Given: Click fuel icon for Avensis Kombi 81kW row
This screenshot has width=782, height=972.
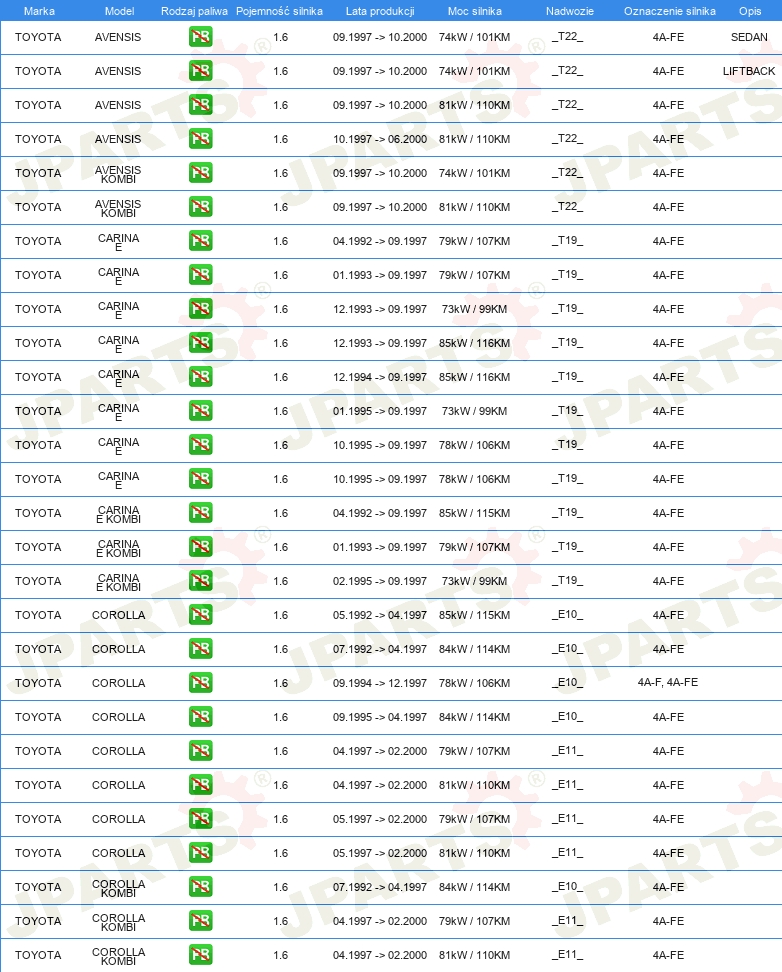Looking at the screenshot, I should (200, 207).
